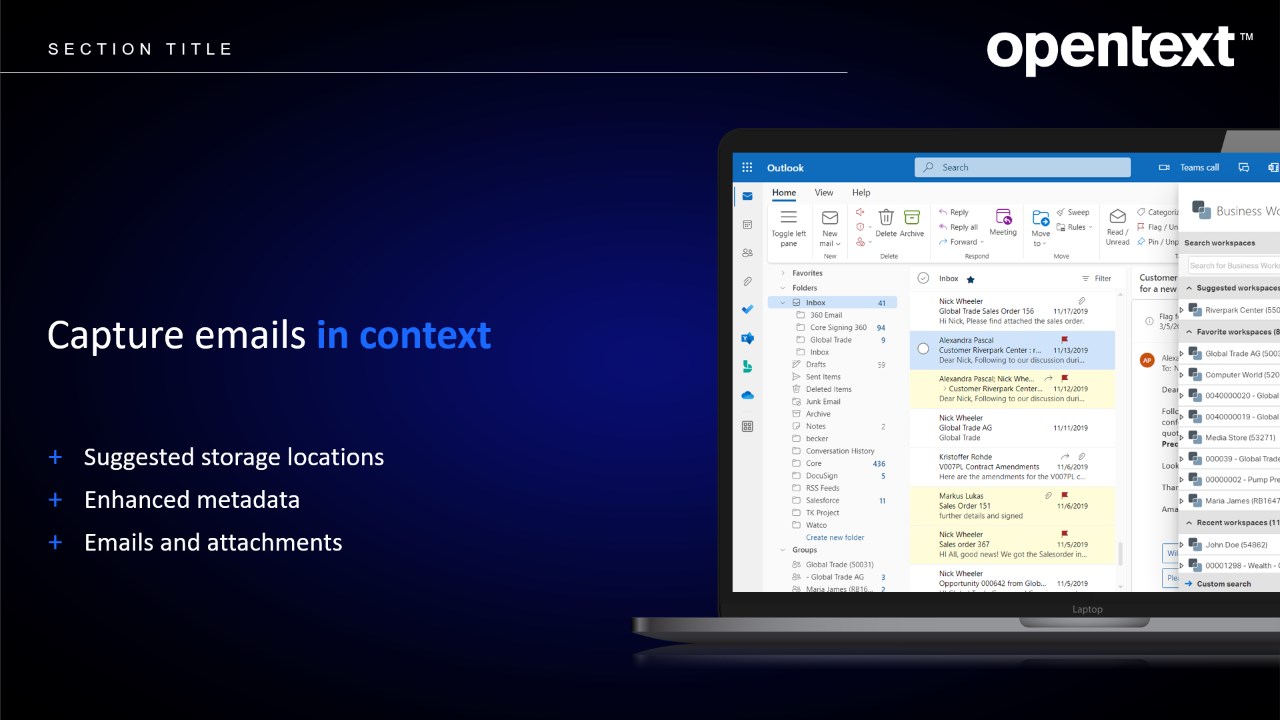Click the star next to Inbox
Image resolution: width=1280 pixels, height=720 pixels.
pos(970,279)
